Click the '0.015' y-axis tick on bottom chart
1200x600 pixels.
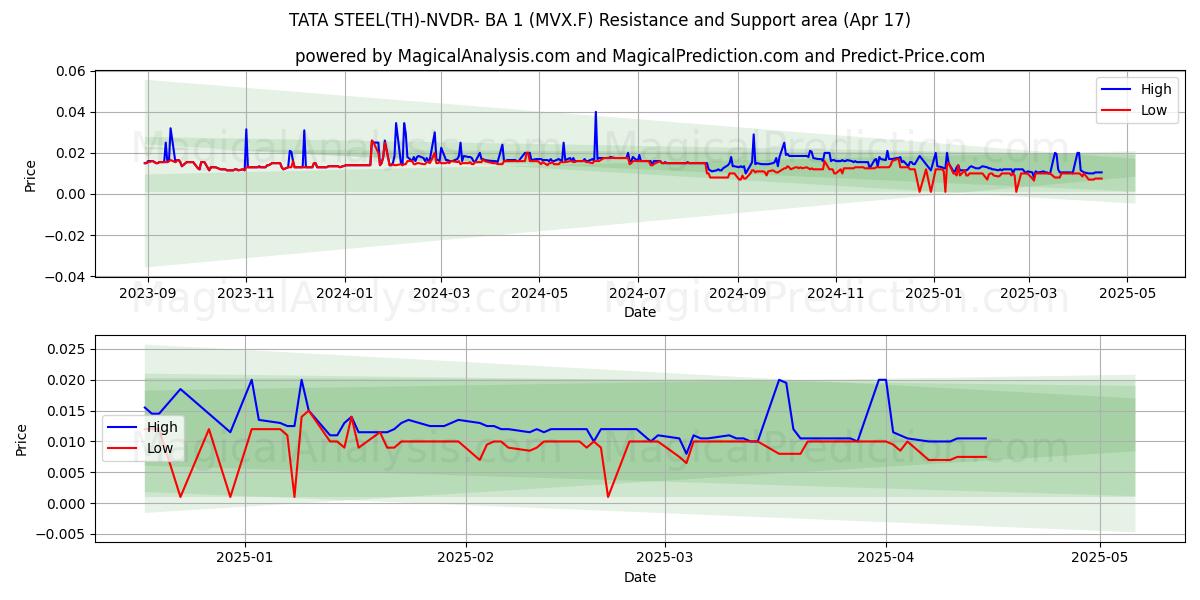[68, 411]
